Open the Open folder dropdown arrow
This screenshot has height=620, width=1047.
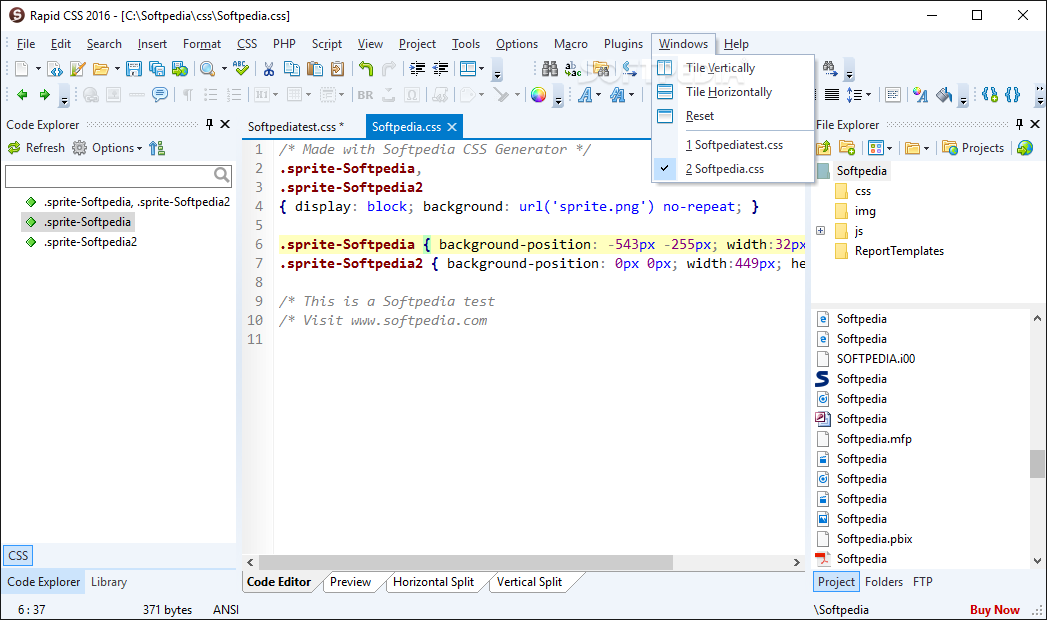coord(117,69)
